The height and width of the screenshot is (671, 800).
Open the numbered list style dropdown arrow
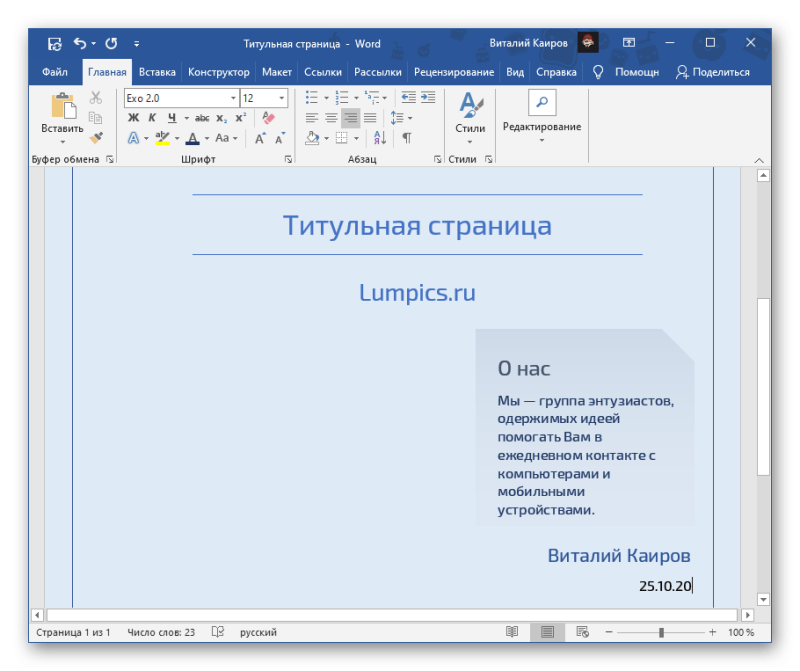[x=356, y=97]
